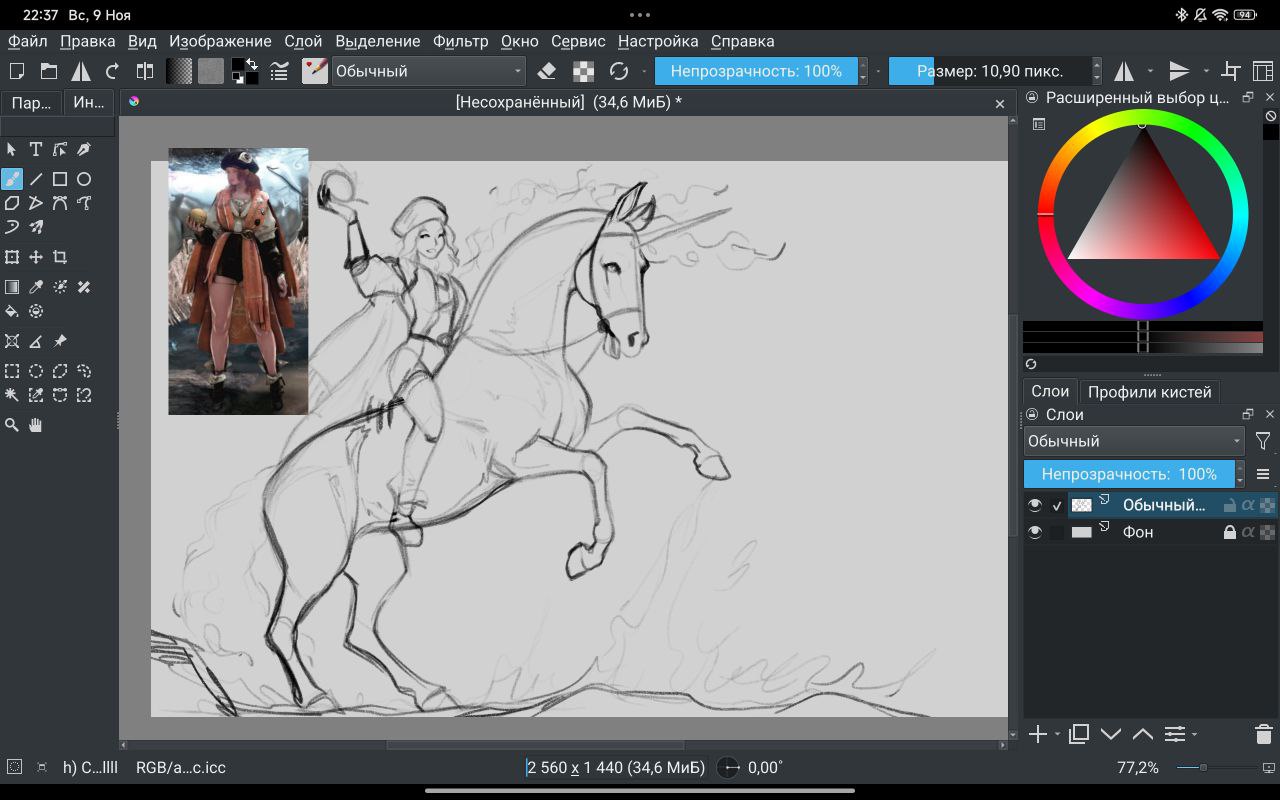Image resolution: width=1280 pixels, height=800 pixels.
Task: Toggle visibility of the Обычный layer
Action: pyautogui.click(x=1035, y=505)
